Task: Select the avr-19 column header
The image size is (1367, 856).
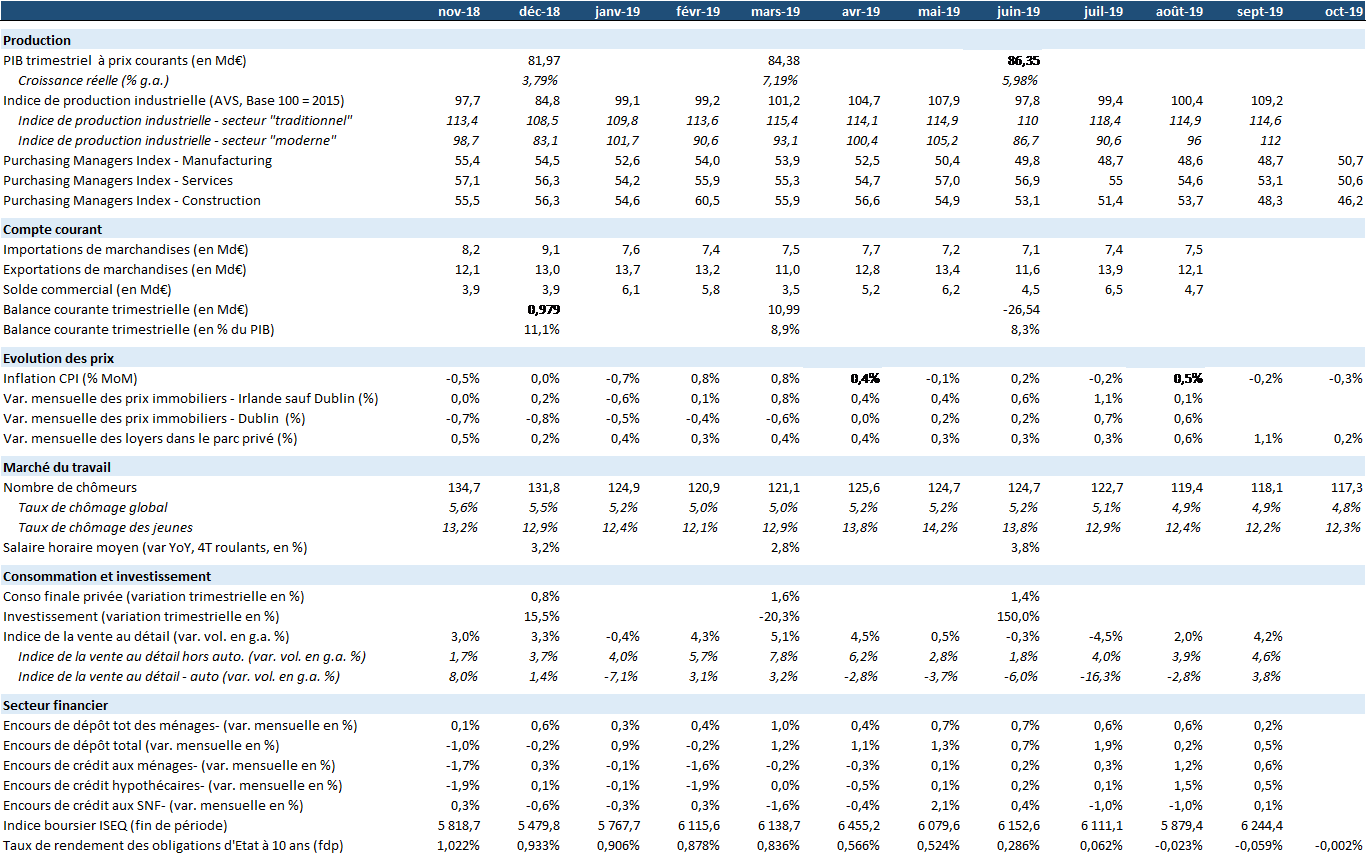Action: (x=859, y=11)
